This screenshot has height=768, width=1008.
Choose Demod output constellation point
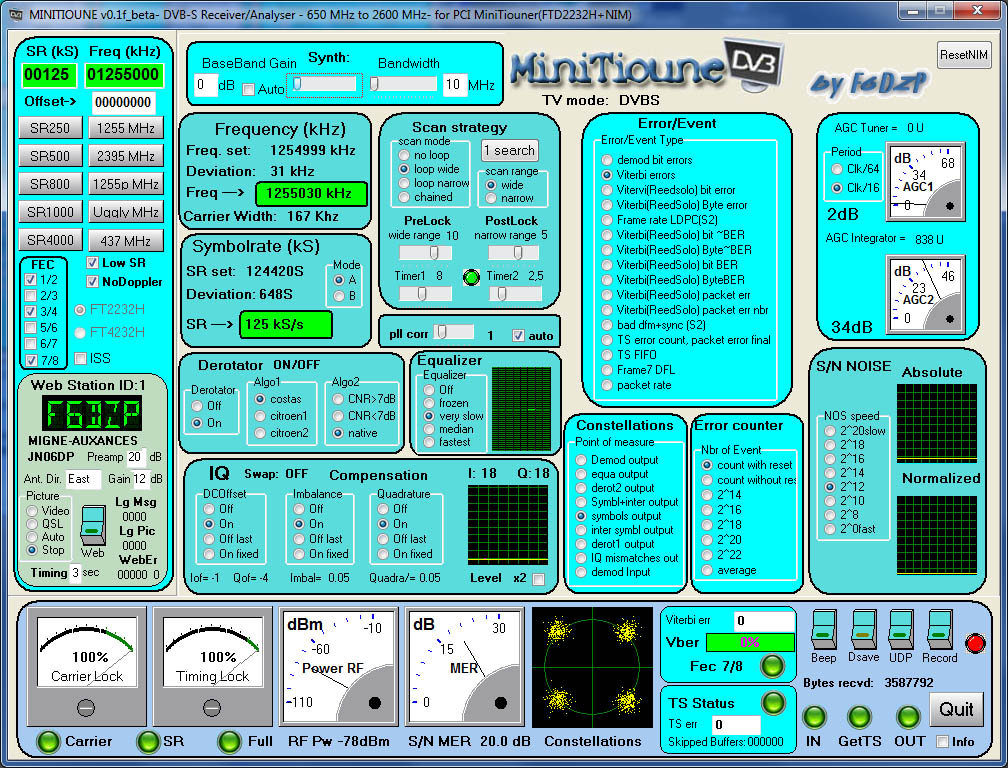coord(582,460)
